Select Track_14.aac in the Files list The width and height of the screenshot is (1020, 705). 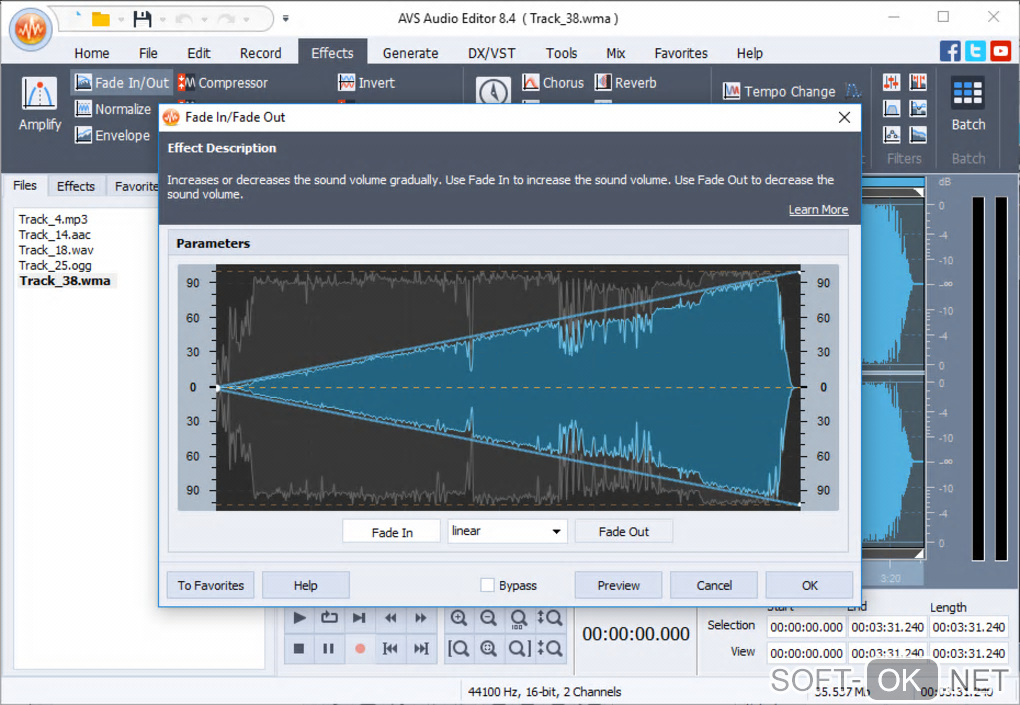55,235
